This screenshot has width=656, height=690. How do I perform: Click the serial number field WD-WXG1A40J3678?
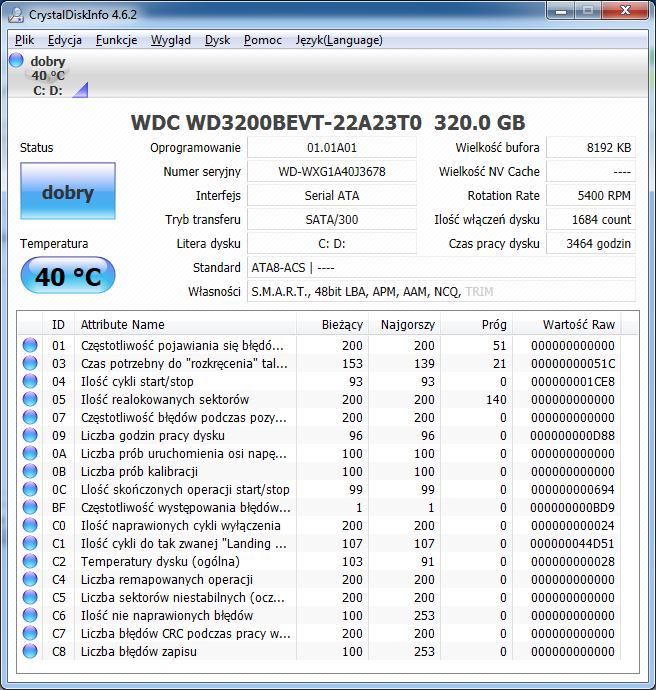tap(332, 172)
